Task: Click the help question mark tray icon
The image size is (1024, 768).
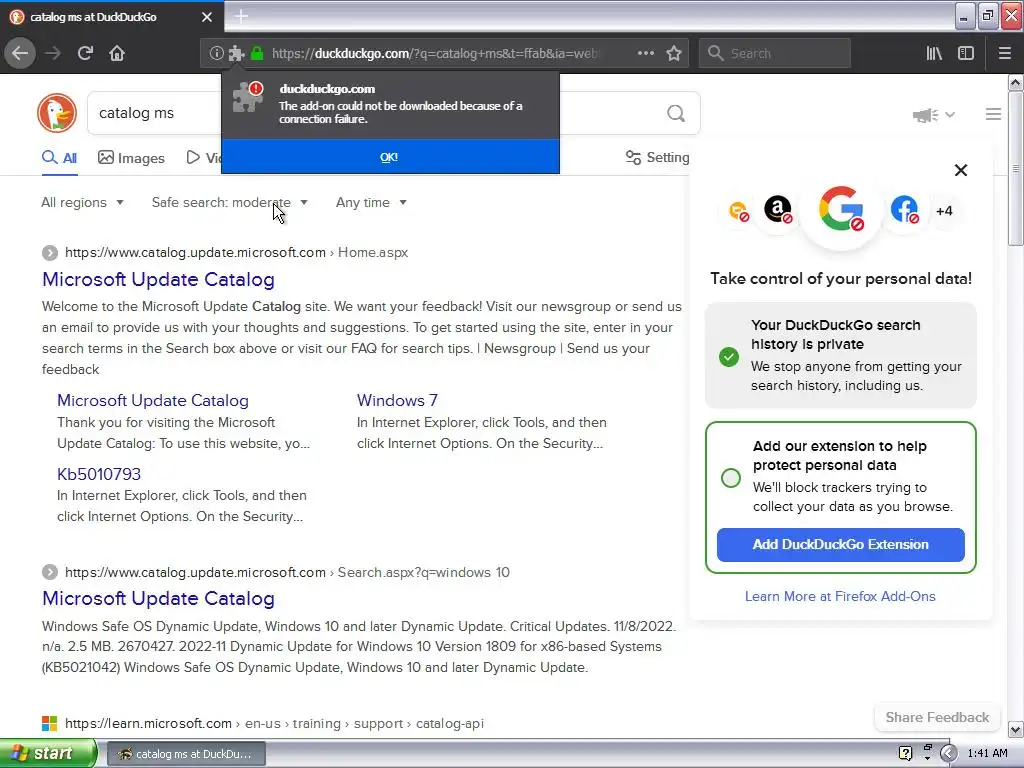Action: pos(905,754)
